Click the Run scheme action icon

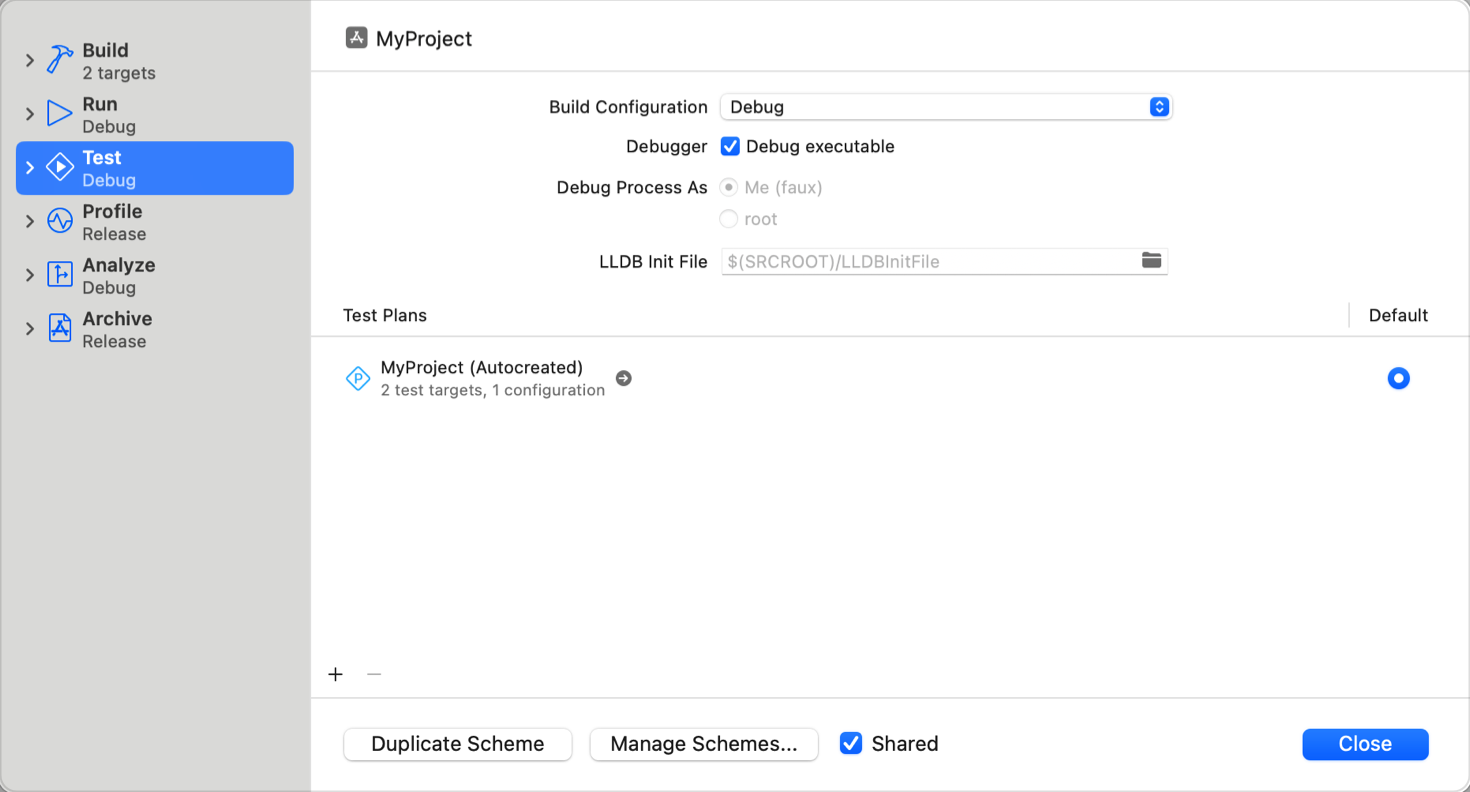(57, 112)
